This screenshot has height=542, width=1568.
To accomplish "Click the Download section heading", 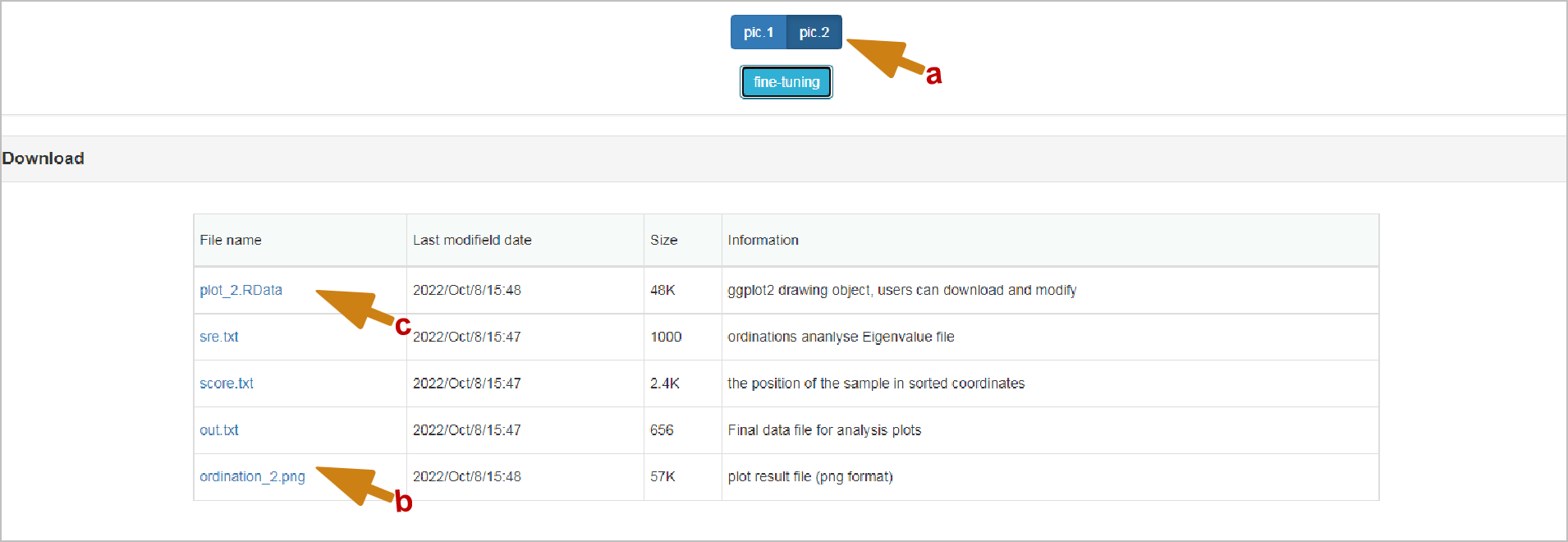I will tap(44, 158).
